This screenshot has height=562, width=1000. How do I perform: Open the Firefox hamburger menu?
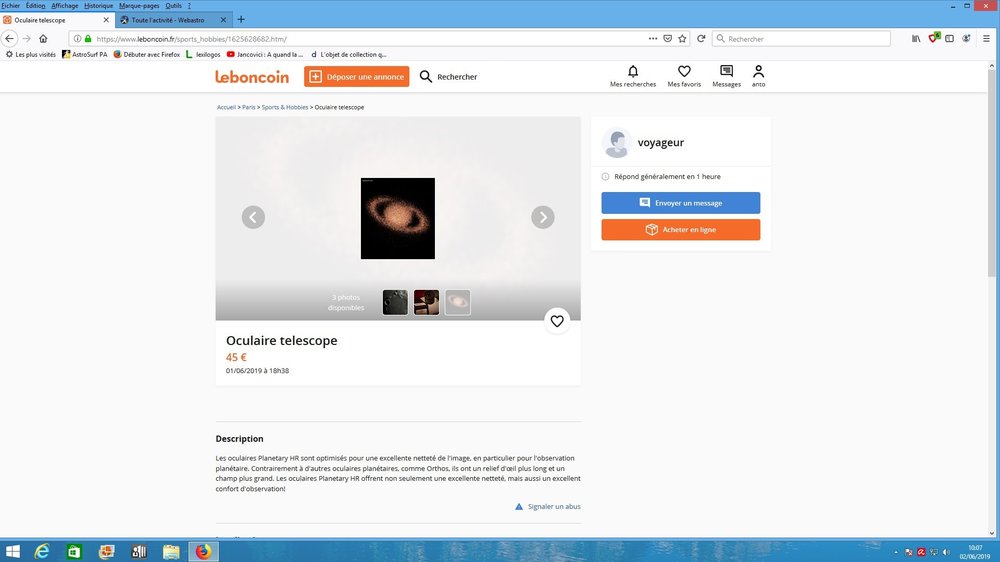[x=986, y=39]
